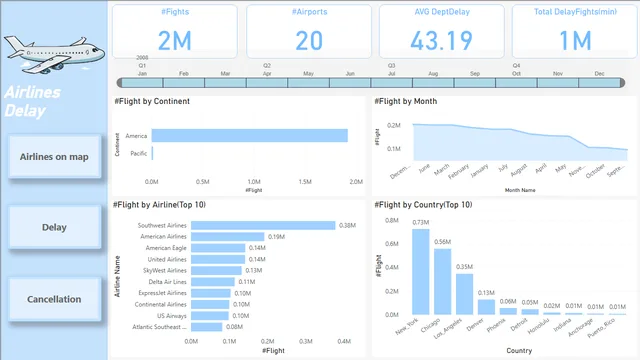Click the Chicago column in country chart

click(x=442, y=282)
